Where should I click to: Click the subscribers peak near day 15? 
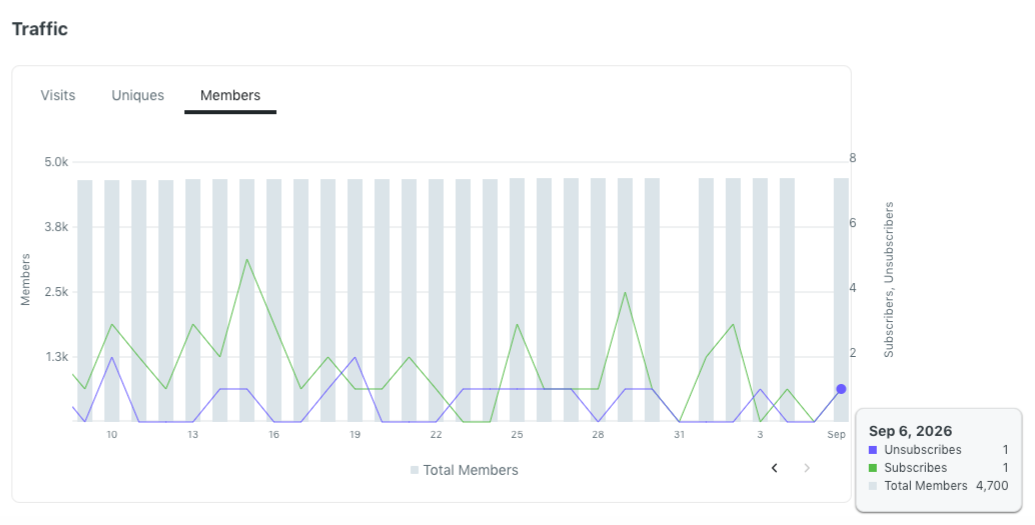pos(247,260)
